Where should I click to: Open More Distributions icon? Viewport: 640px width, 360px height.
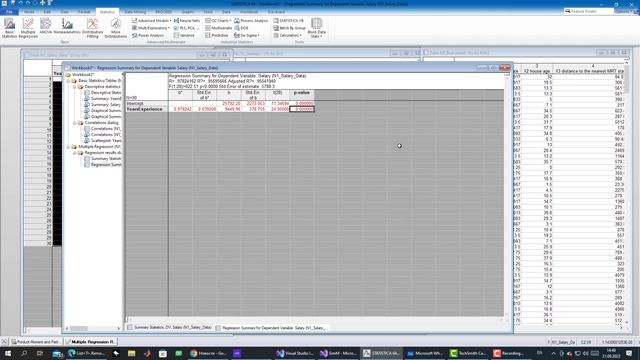[x=116, y=28]
